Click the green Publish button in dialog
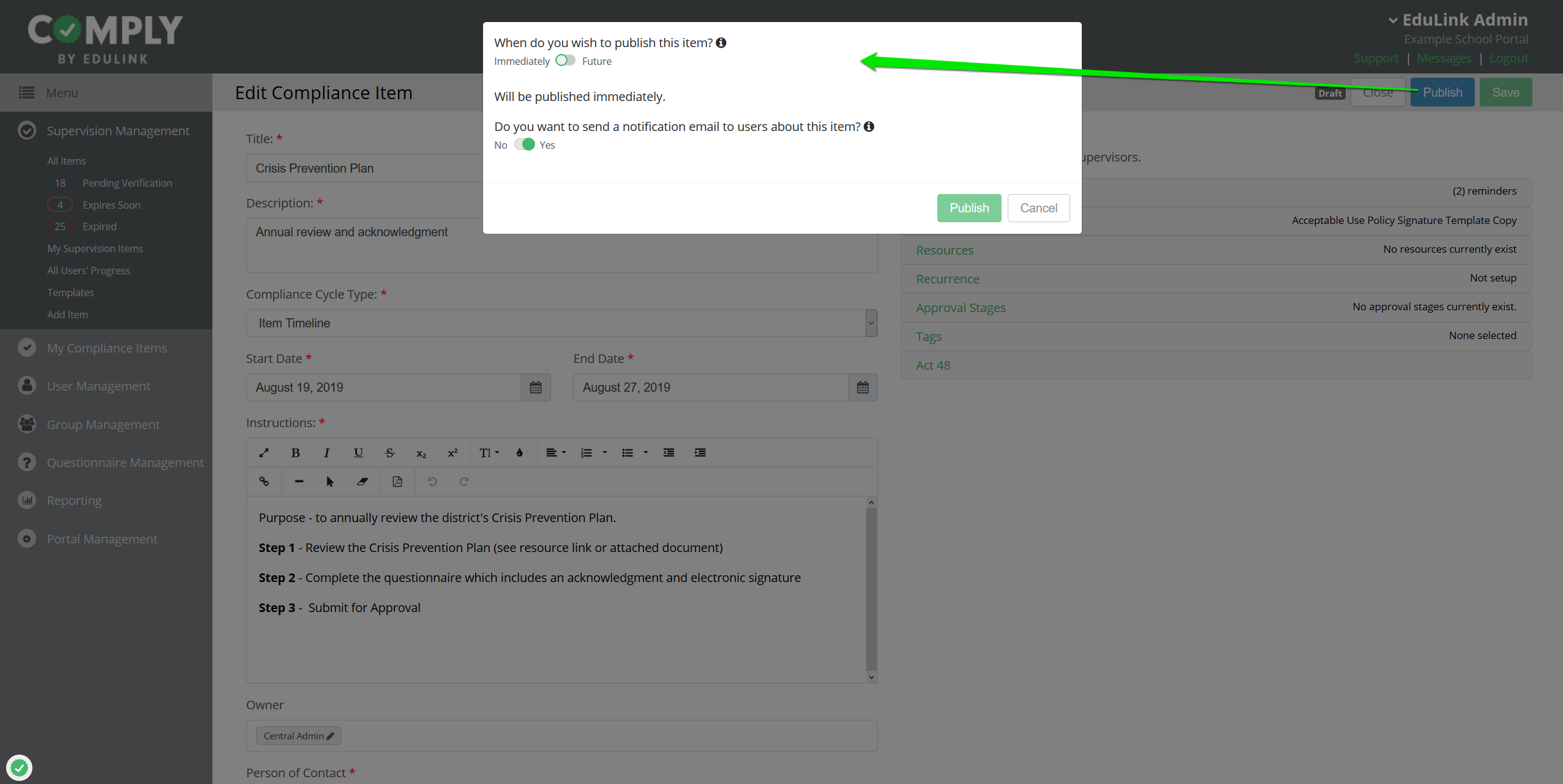 (969, 208)
